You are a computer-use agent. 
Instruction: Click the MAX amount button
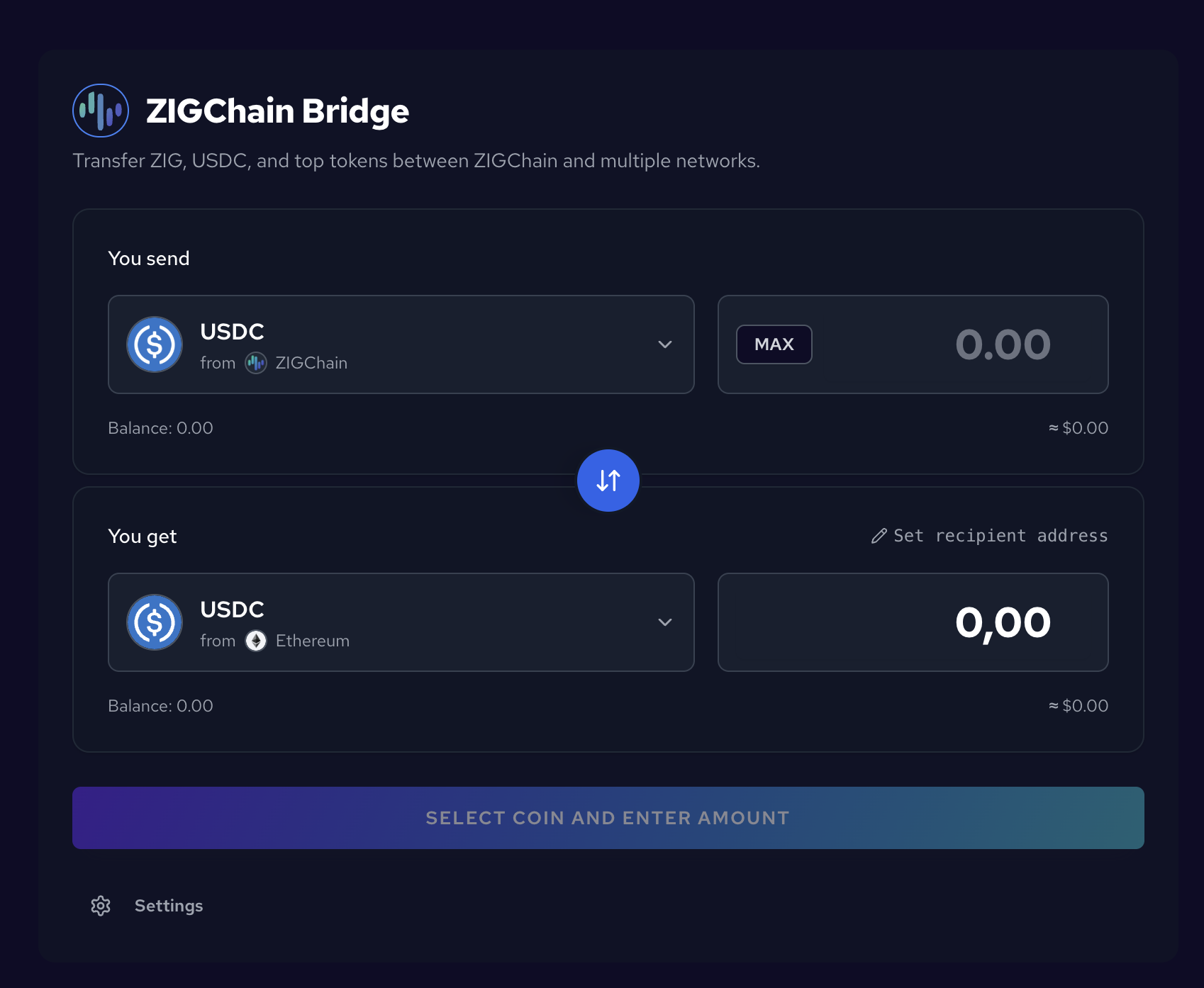pyautogui.click(x=774, y=344)
